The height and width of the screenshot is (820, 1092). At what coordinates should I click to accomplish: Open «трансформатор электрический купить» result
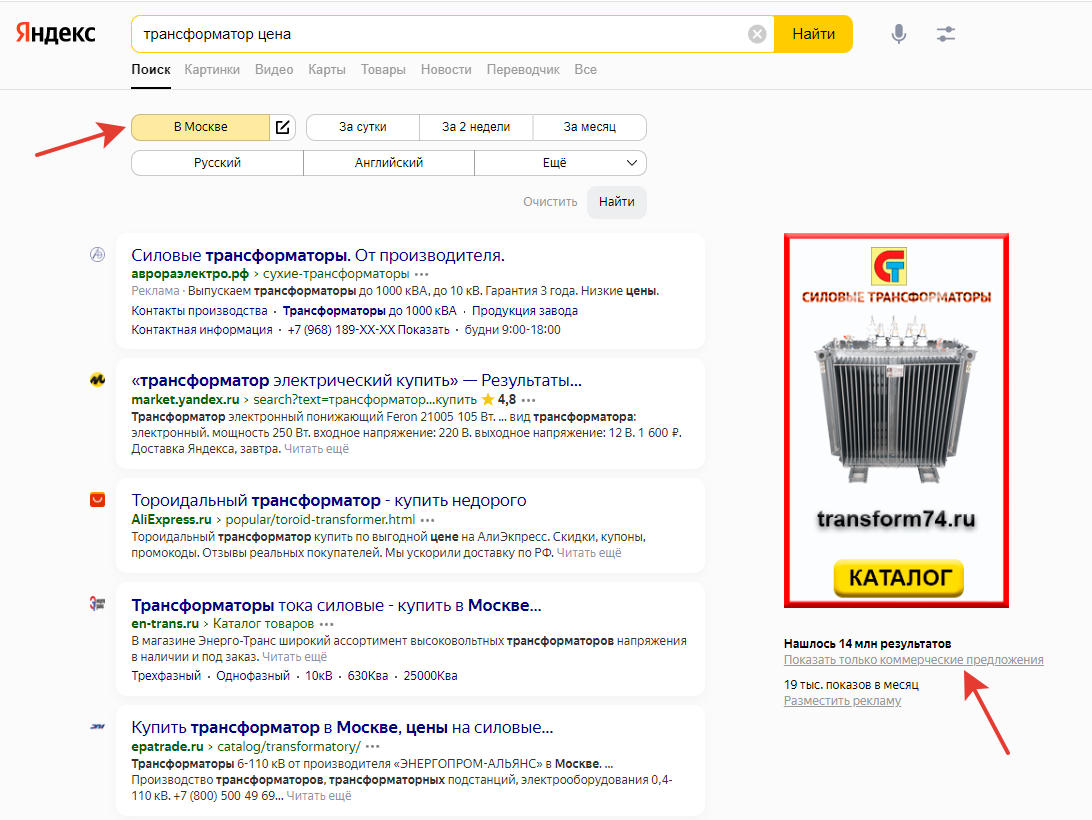pos(357,380)
